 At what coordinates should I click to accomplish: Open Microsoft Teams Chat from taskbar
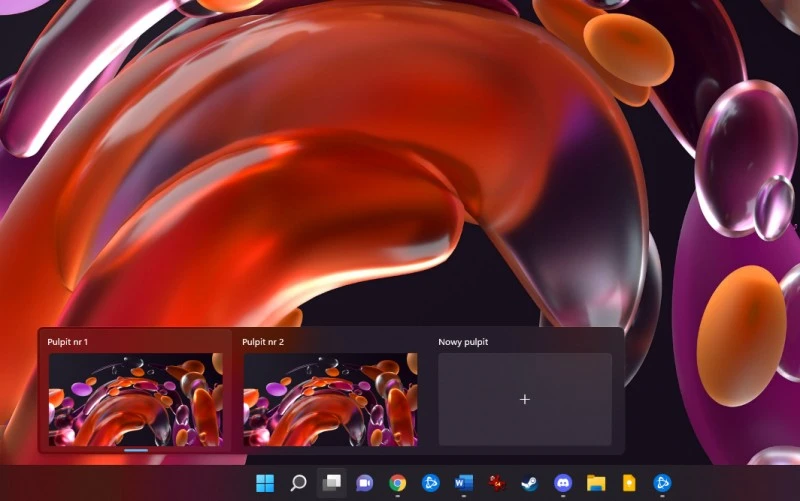(364, 483)
